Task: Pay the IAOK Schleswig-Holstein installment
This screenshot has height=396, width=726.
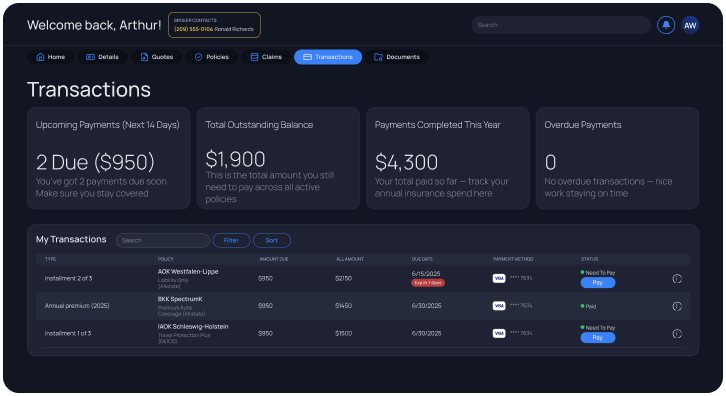Action: tap(598, 338)
